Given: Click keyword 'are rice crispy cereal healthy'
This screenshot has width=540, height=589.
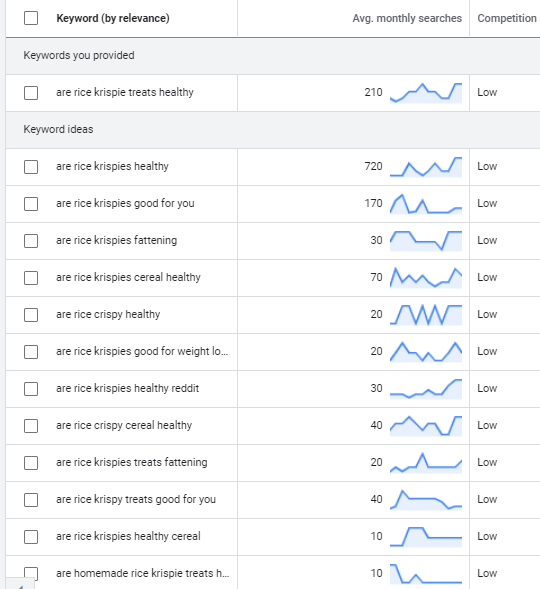Looking at the screenshot, I should click(x=124, y=425).
